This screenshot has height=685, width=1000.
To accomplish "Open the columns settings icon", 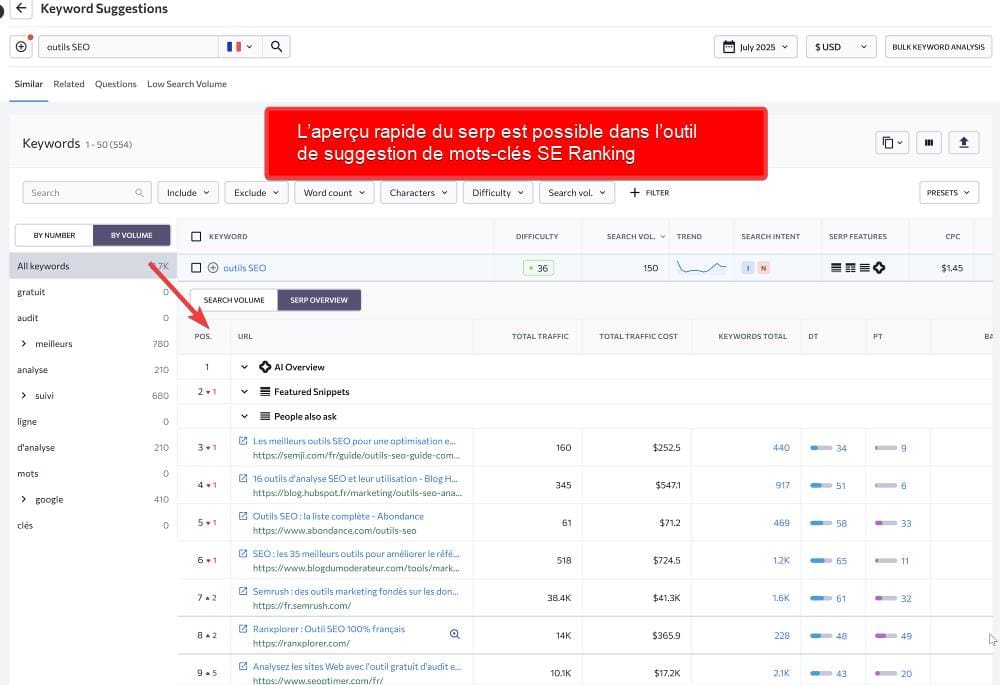I will point(929,143).
